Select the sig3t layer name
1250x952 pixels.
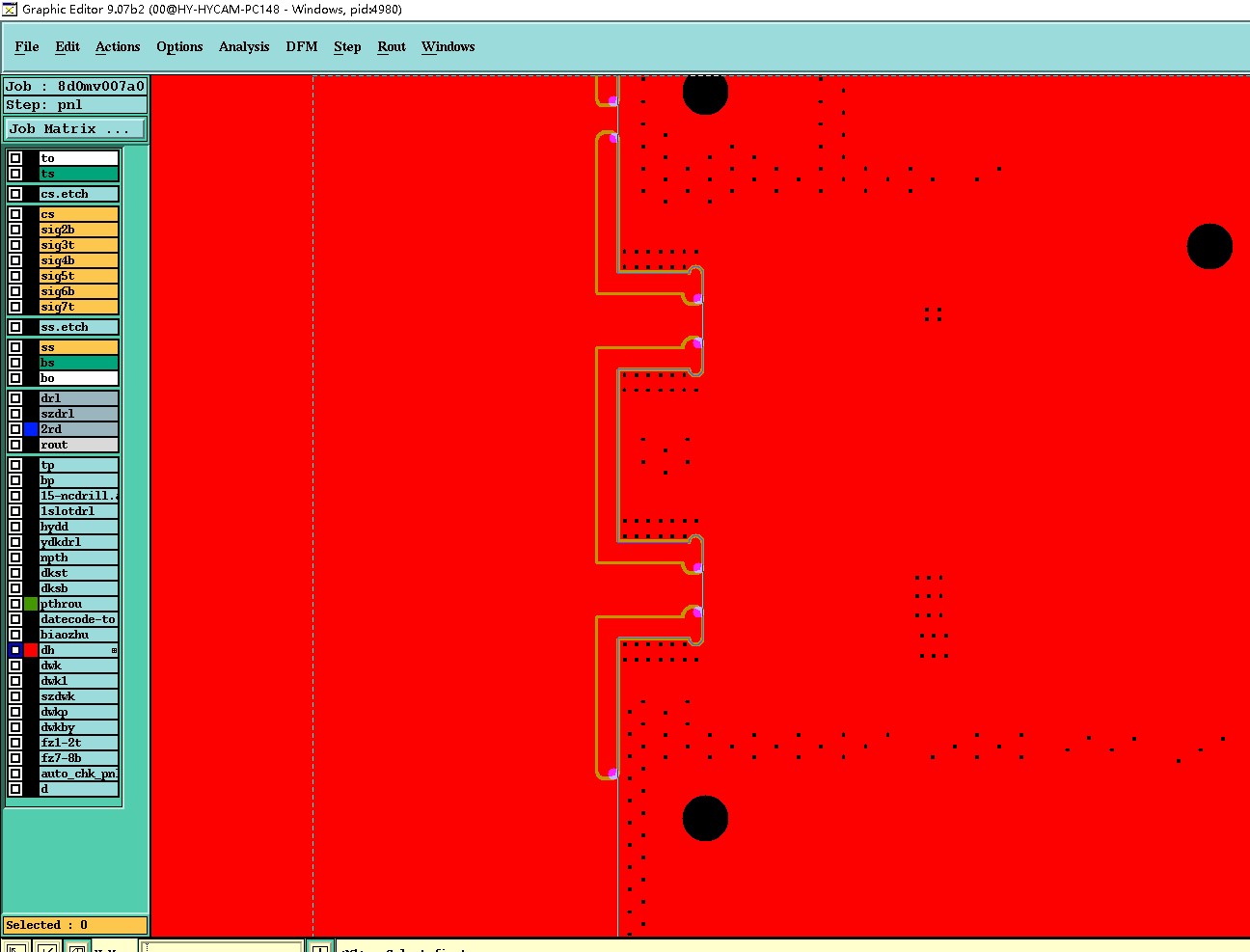tap(79, 245)
